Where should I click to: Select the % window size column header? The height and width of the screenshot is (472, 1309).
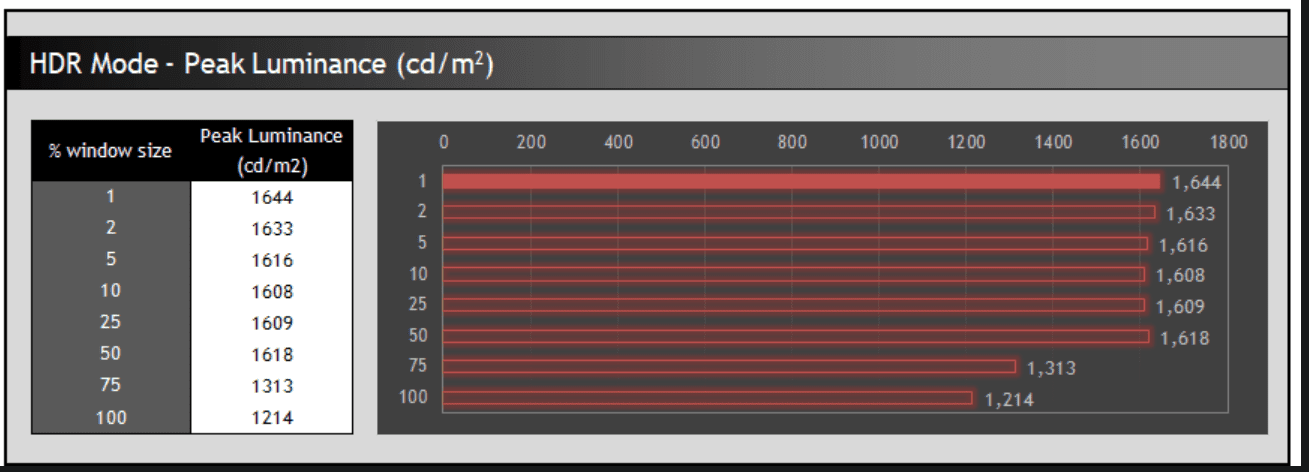tap(111, 151)
